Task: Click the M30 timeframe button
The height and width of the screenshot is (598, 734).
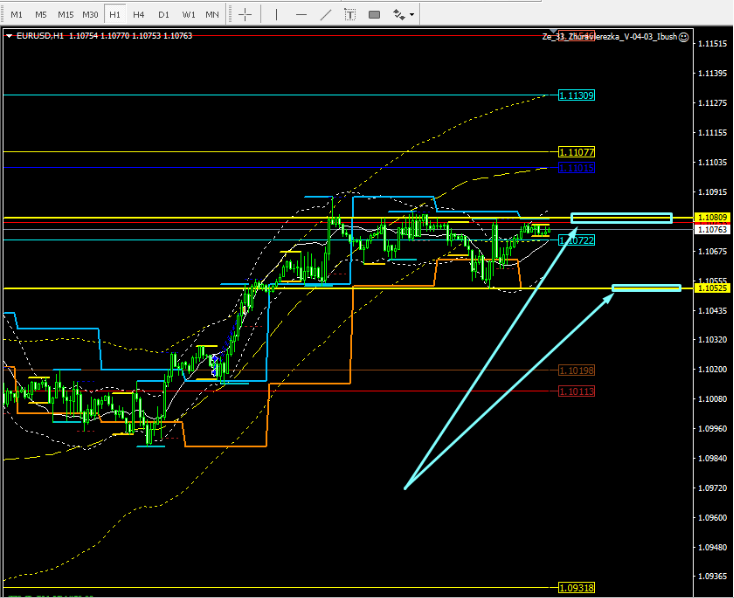Action: (90, 15)
